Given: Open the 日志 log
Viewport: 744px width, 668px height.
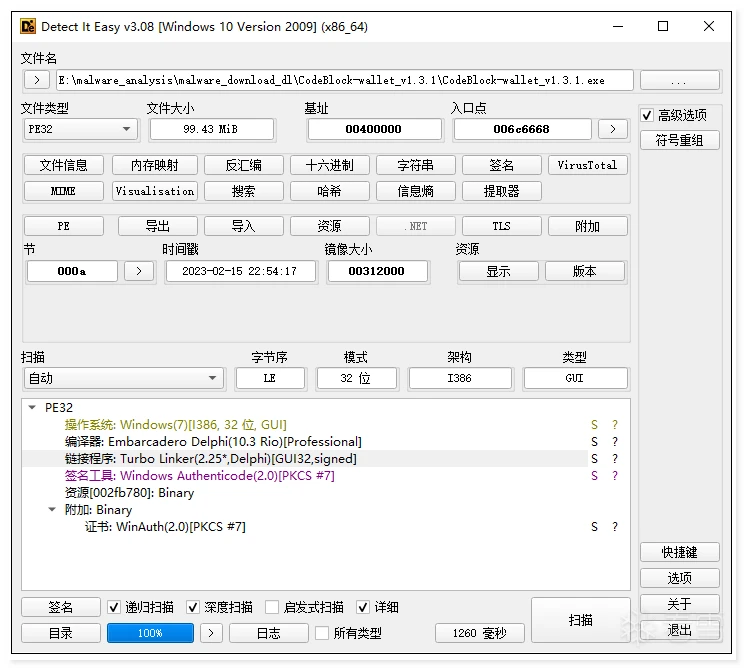Looking at the screenshot, I should tap(269, 633).
